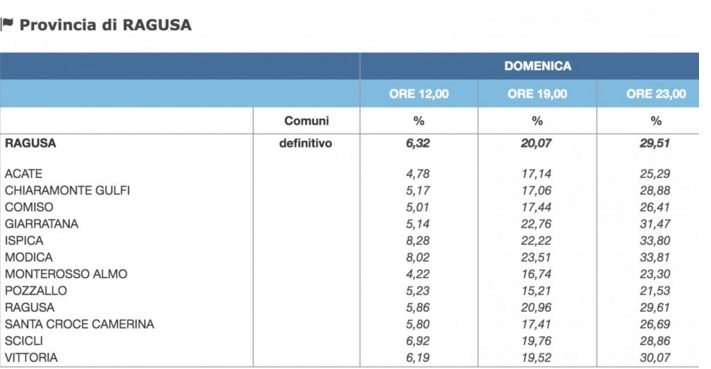This screenshot has width=711, height=369.
Task: Select the ACATE row name
Action: 24,174
